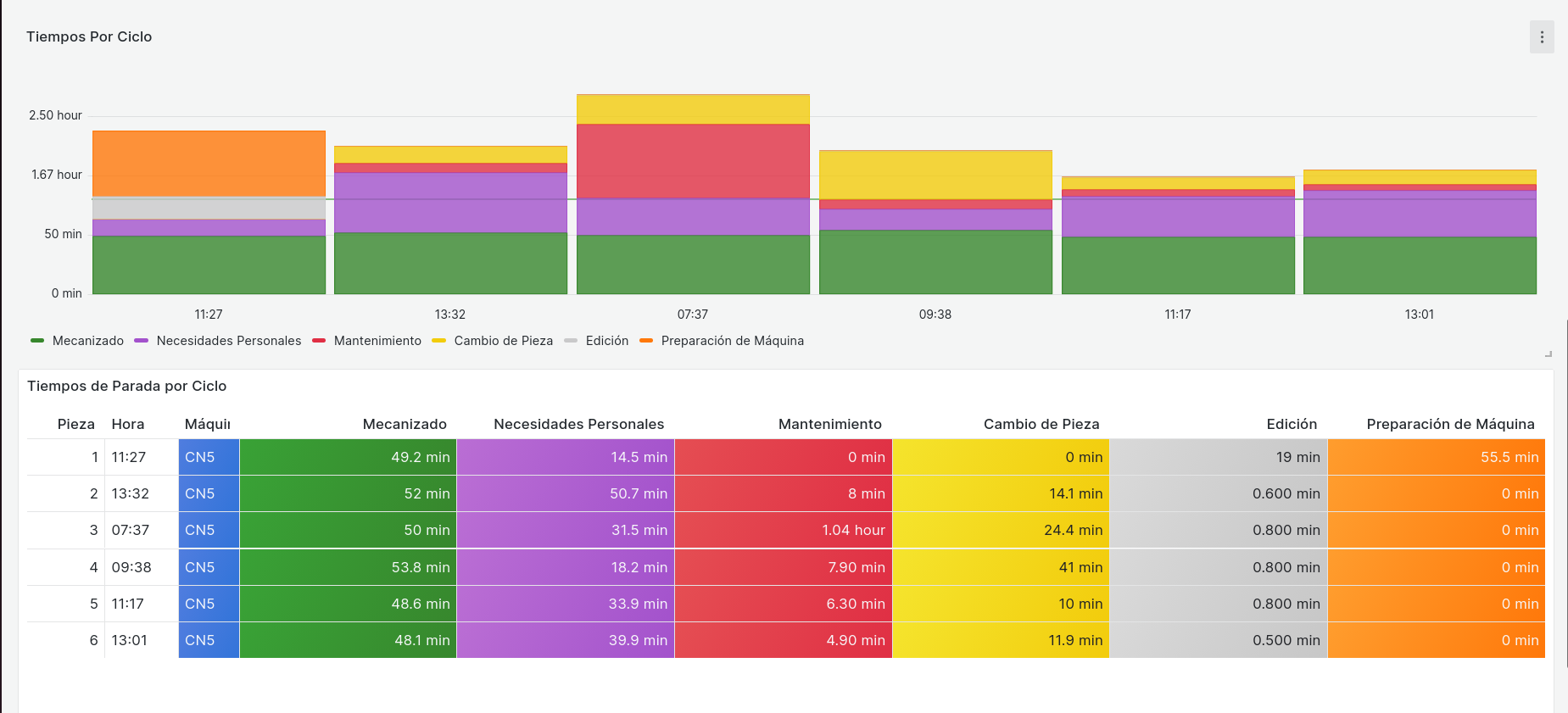Click Cambio de Pieza yellow legend swatch
This screenshot has height=713, width=1568.
tap(438, 341)
